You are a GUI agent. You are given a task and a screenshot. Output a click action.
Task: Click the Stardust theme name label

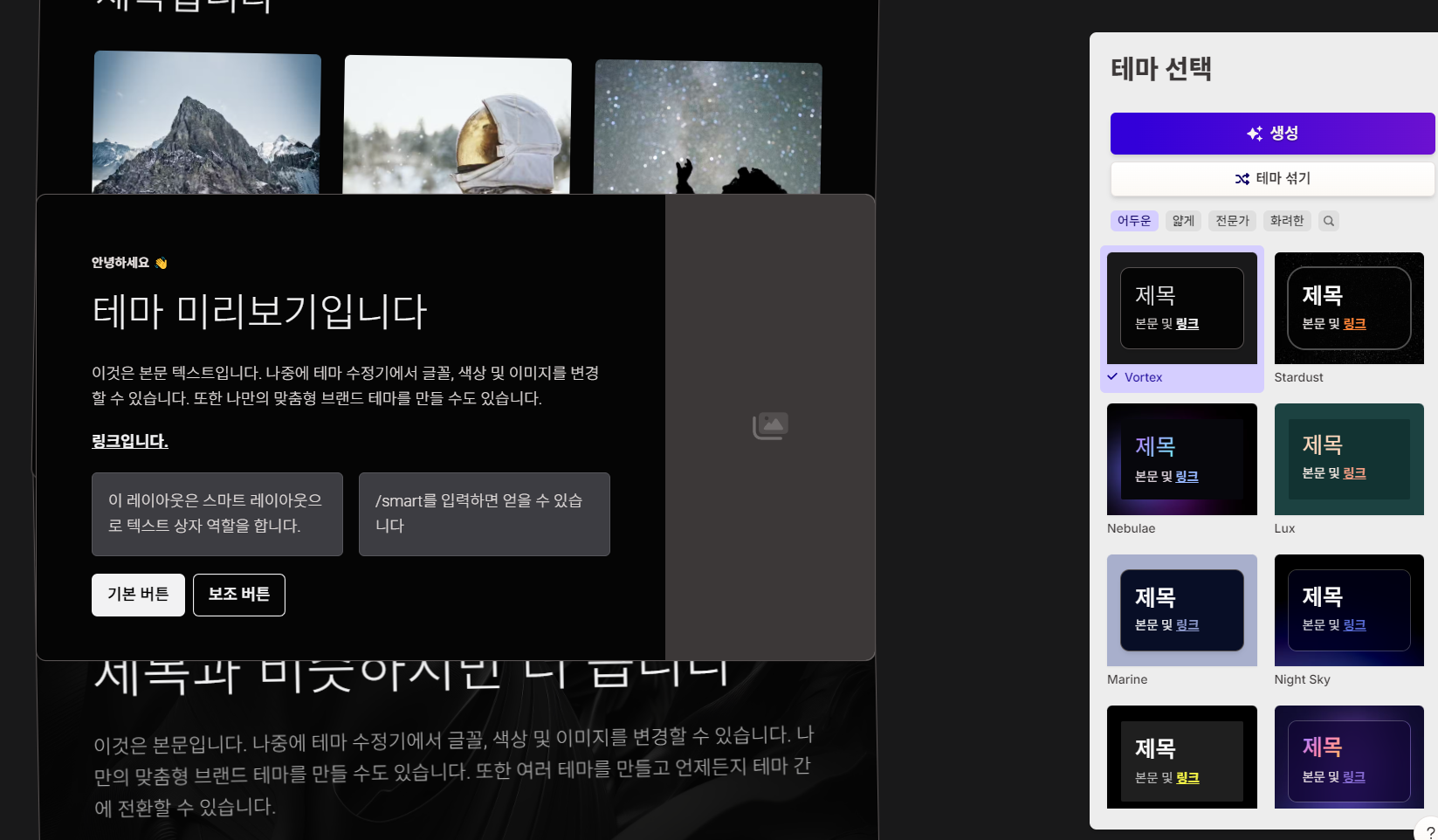click(1298, 377)
